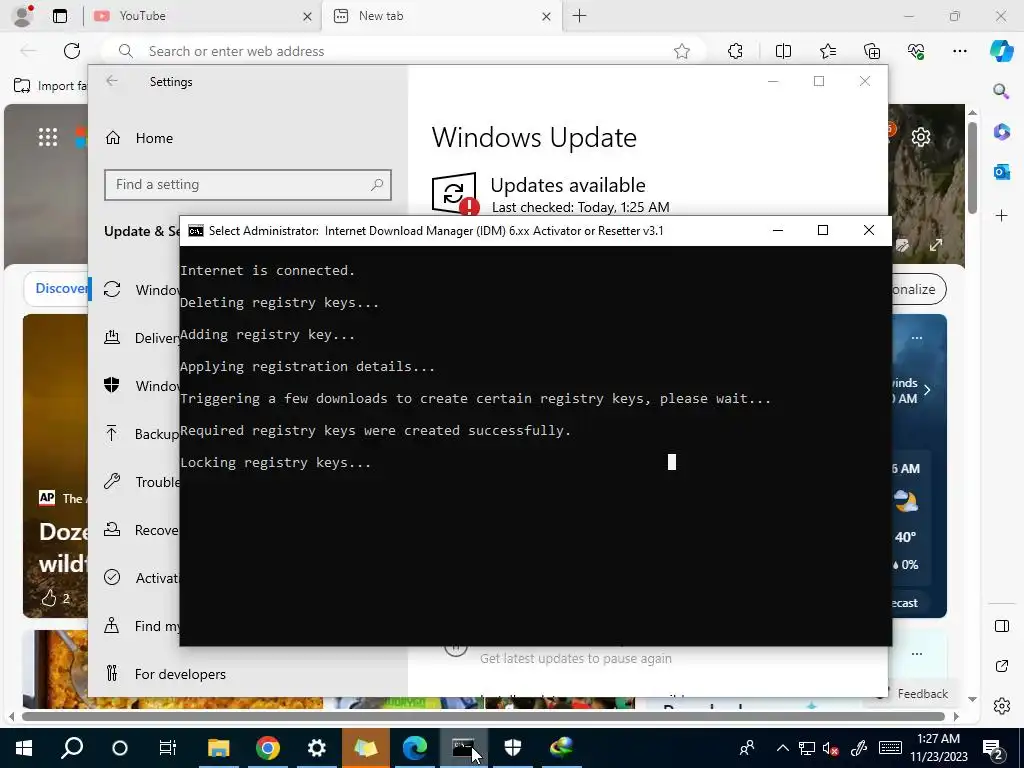Select Troubleshoot in Settings sidebar
The width and height of the screenshot is (1024, 768).
141,482
